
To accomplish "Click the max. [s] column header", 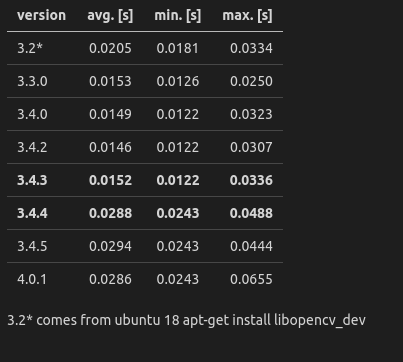I will point(247,16).
